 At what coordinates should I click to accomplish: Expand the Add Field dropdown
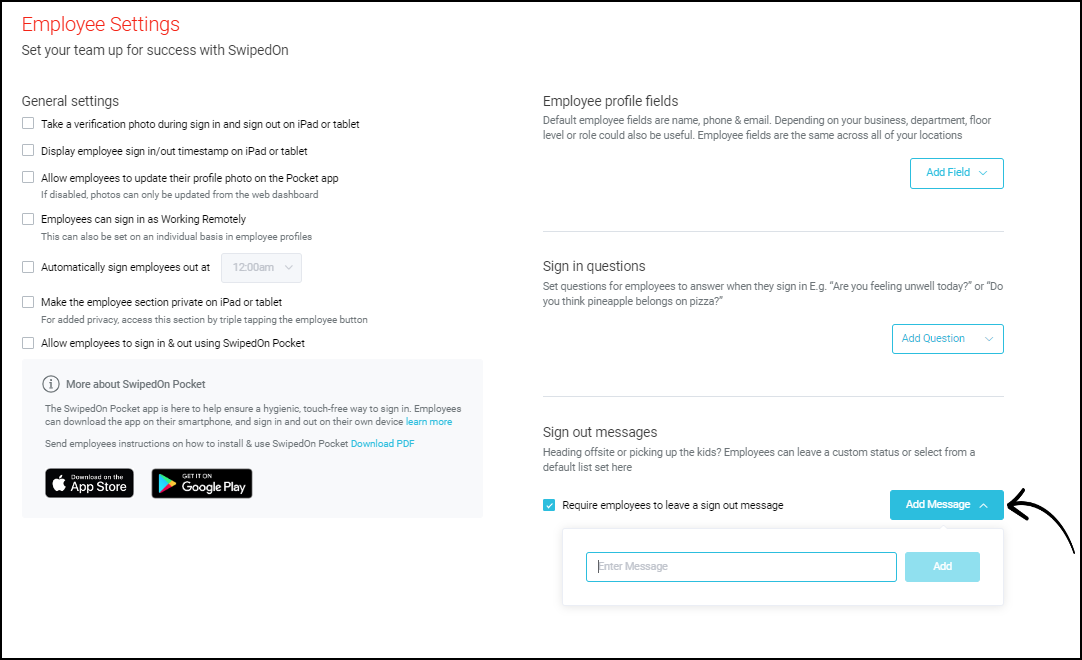956,173
